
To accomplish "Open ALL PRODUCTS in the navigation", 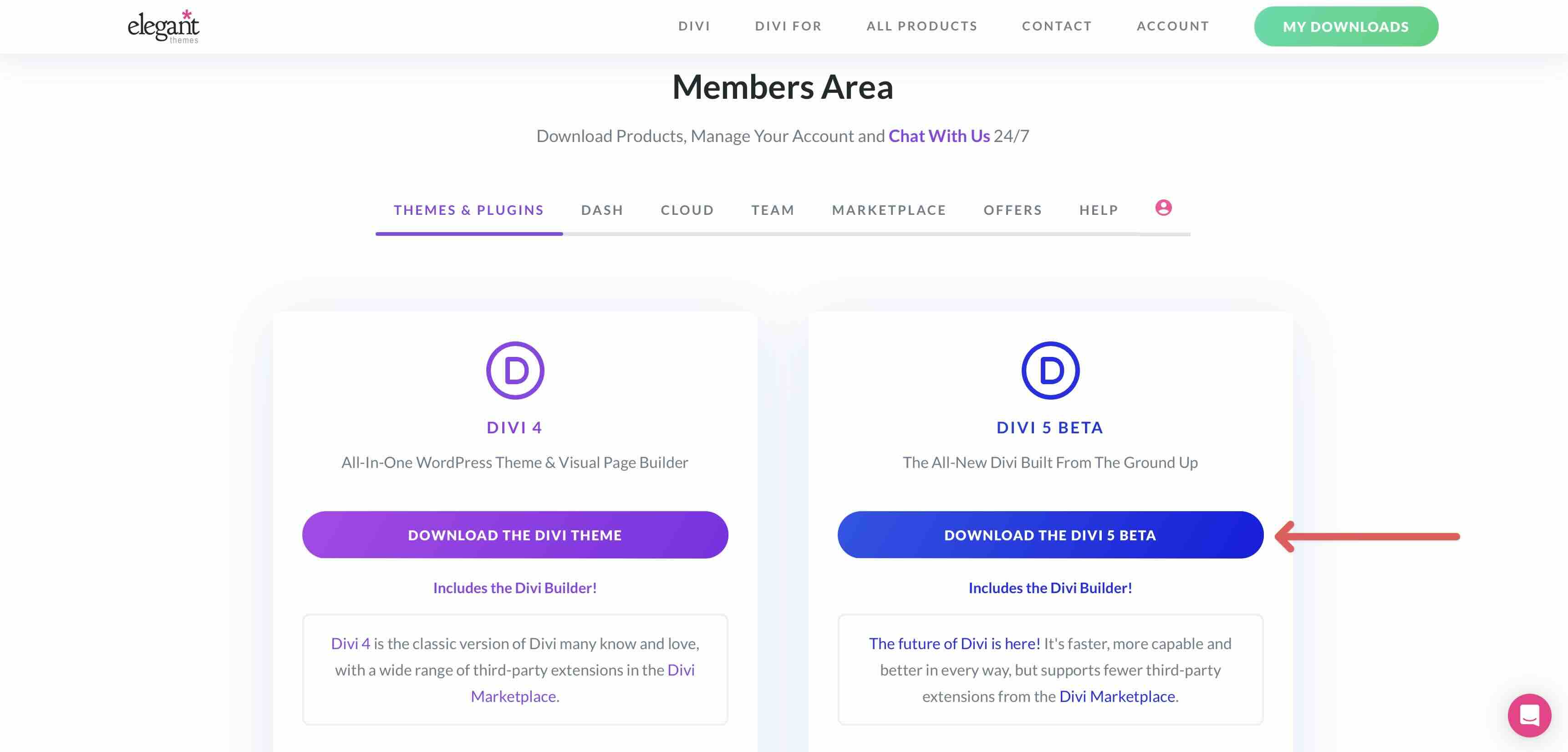I will pos(921,25).
